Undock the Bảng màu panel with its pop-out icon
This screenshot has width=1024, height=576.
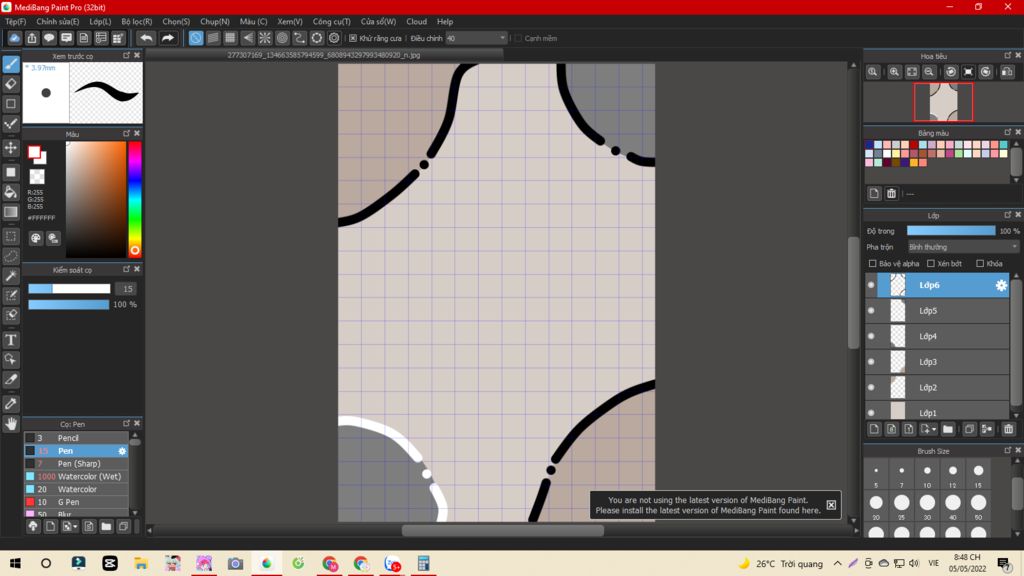tap(1008, 133)
